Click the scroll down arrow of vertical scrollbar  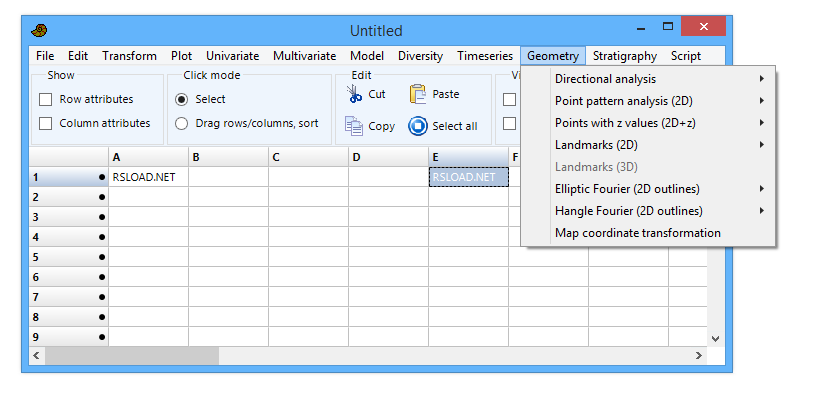pyautogui.click(x=714, y=339)
